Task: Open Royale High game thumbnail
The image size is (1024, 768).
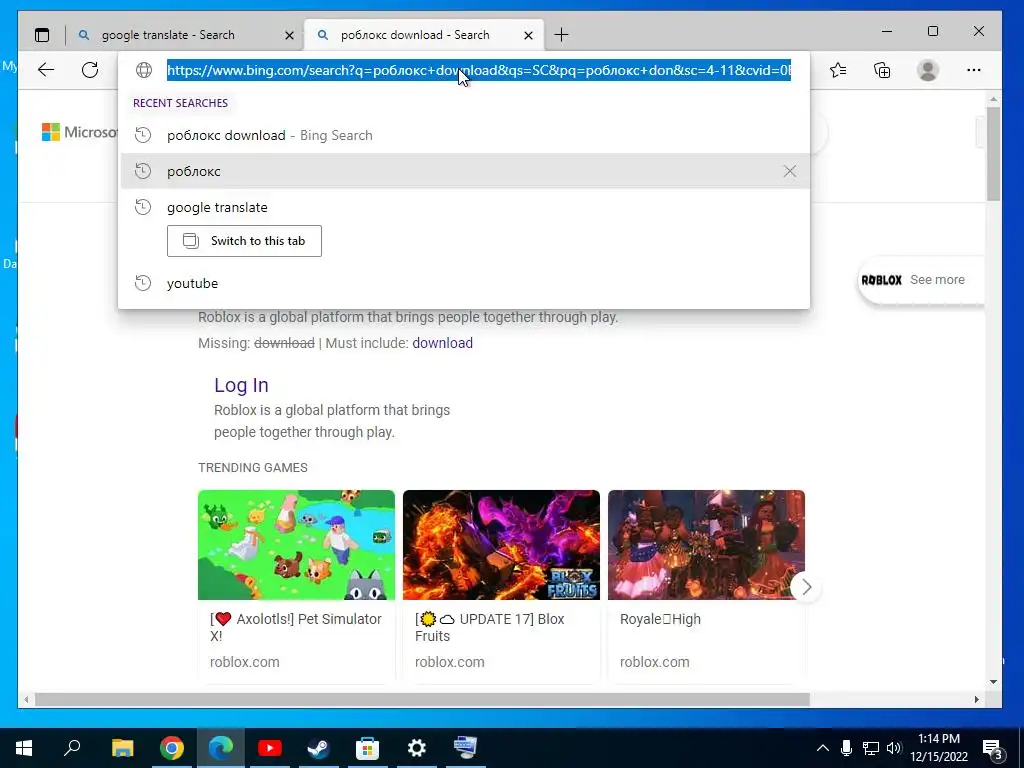Action: click(706, 545)
